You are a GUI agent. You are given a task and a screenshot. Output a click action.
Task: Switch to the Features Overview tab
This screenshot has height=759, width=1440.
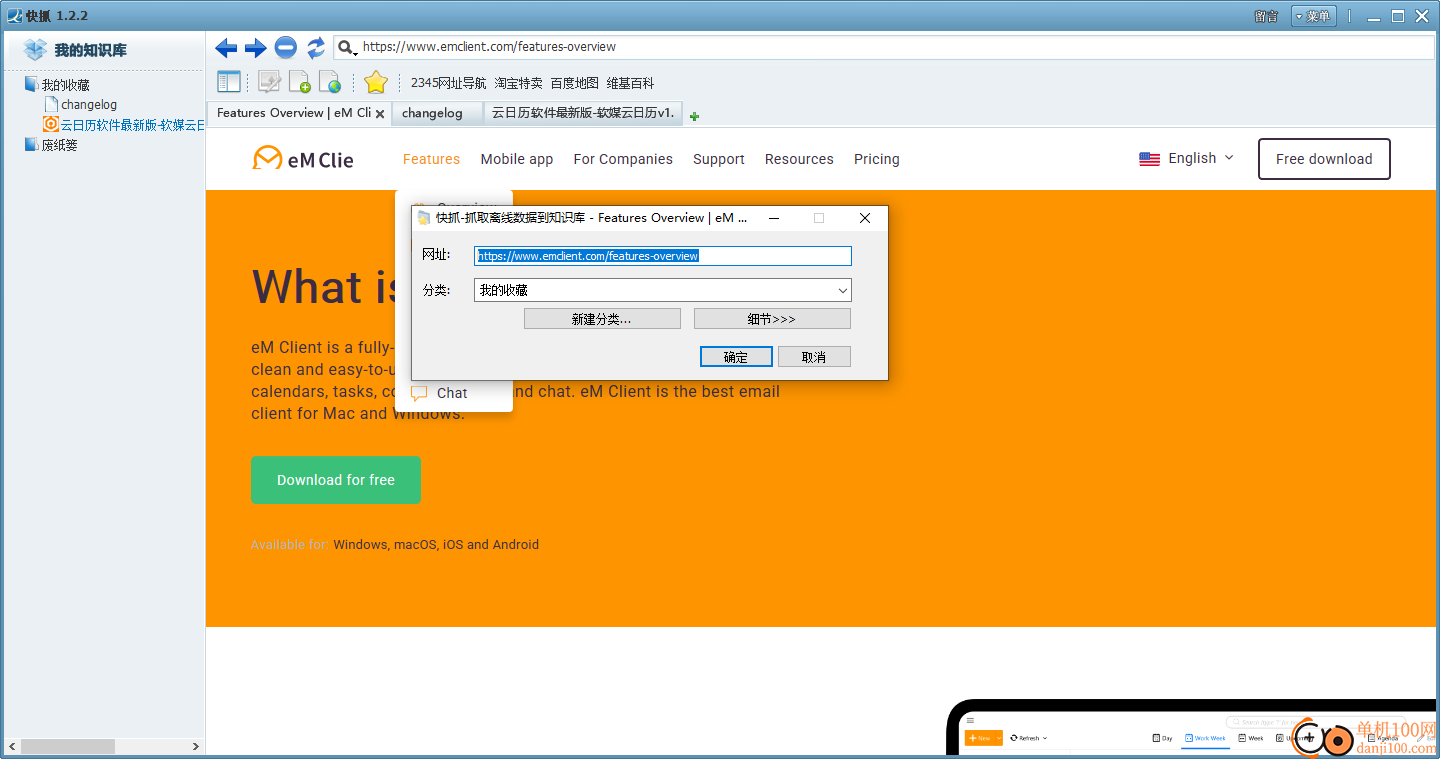click(293, 113)
